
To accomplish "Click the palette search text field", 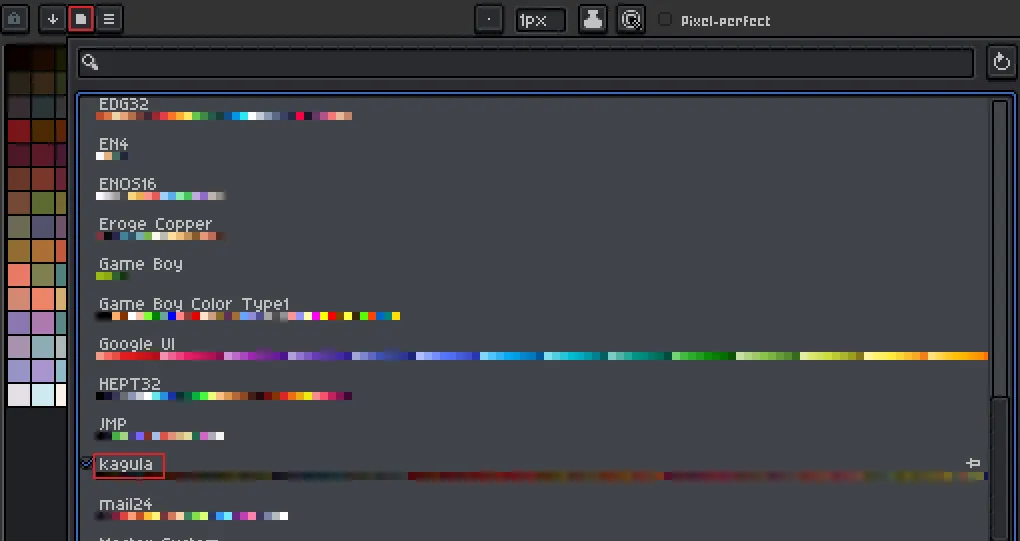I will point(538,62).
